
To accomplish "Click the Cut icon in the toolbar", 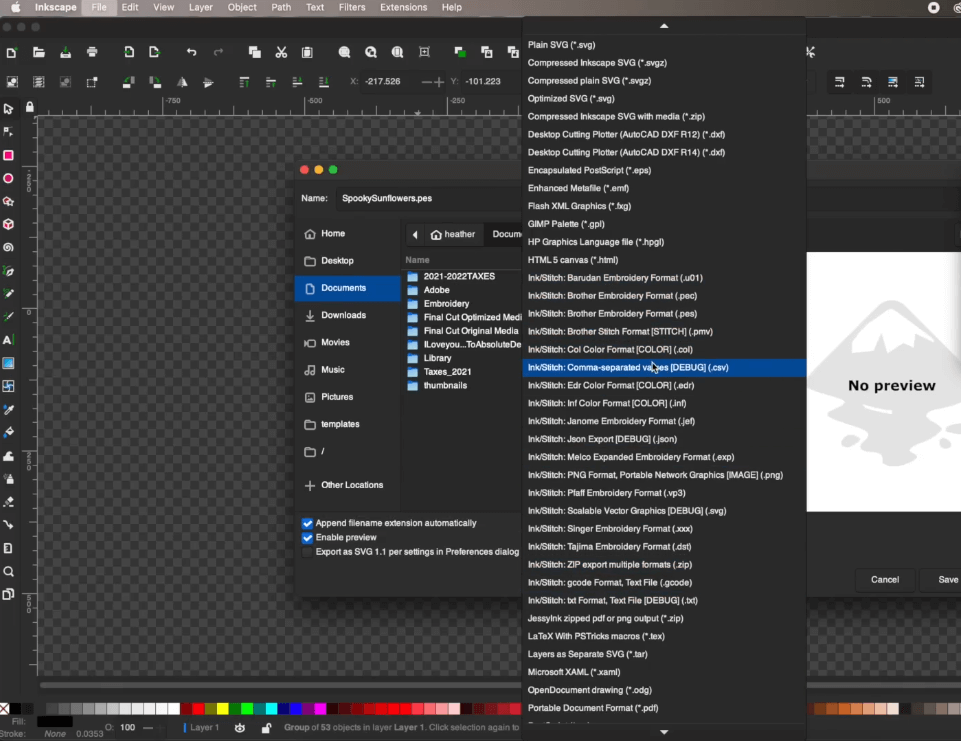I will point(282,51).
